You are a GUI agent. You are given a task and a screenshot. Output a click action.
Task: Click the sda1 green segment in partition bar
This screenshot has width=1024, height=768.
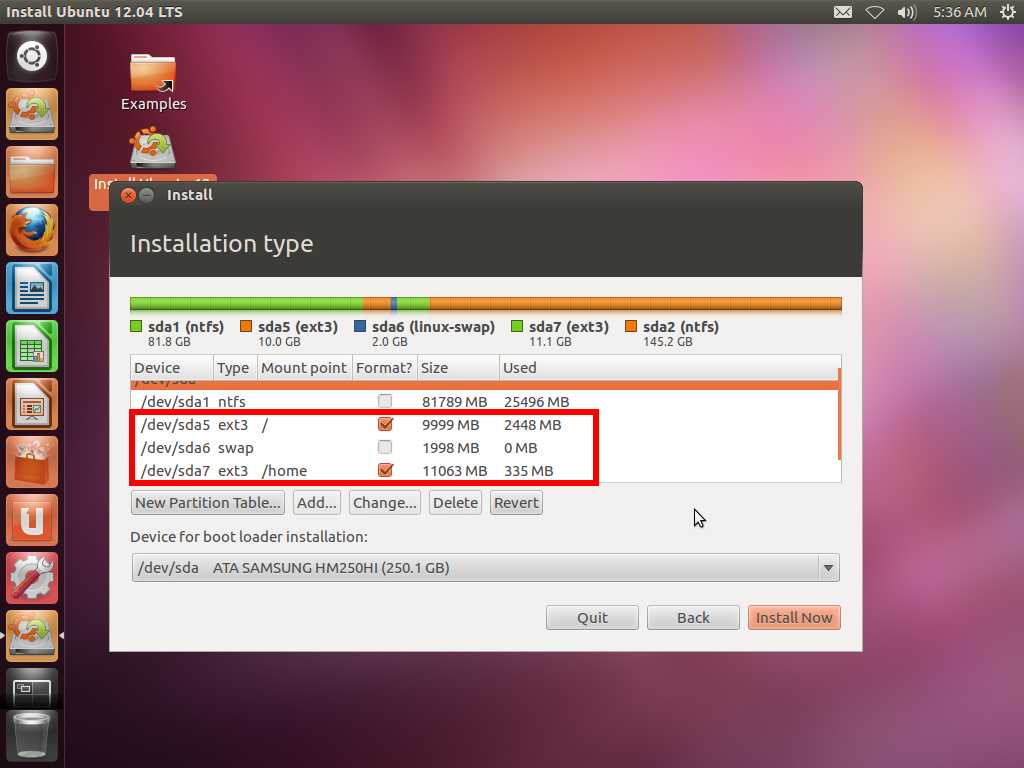point(246,304)
